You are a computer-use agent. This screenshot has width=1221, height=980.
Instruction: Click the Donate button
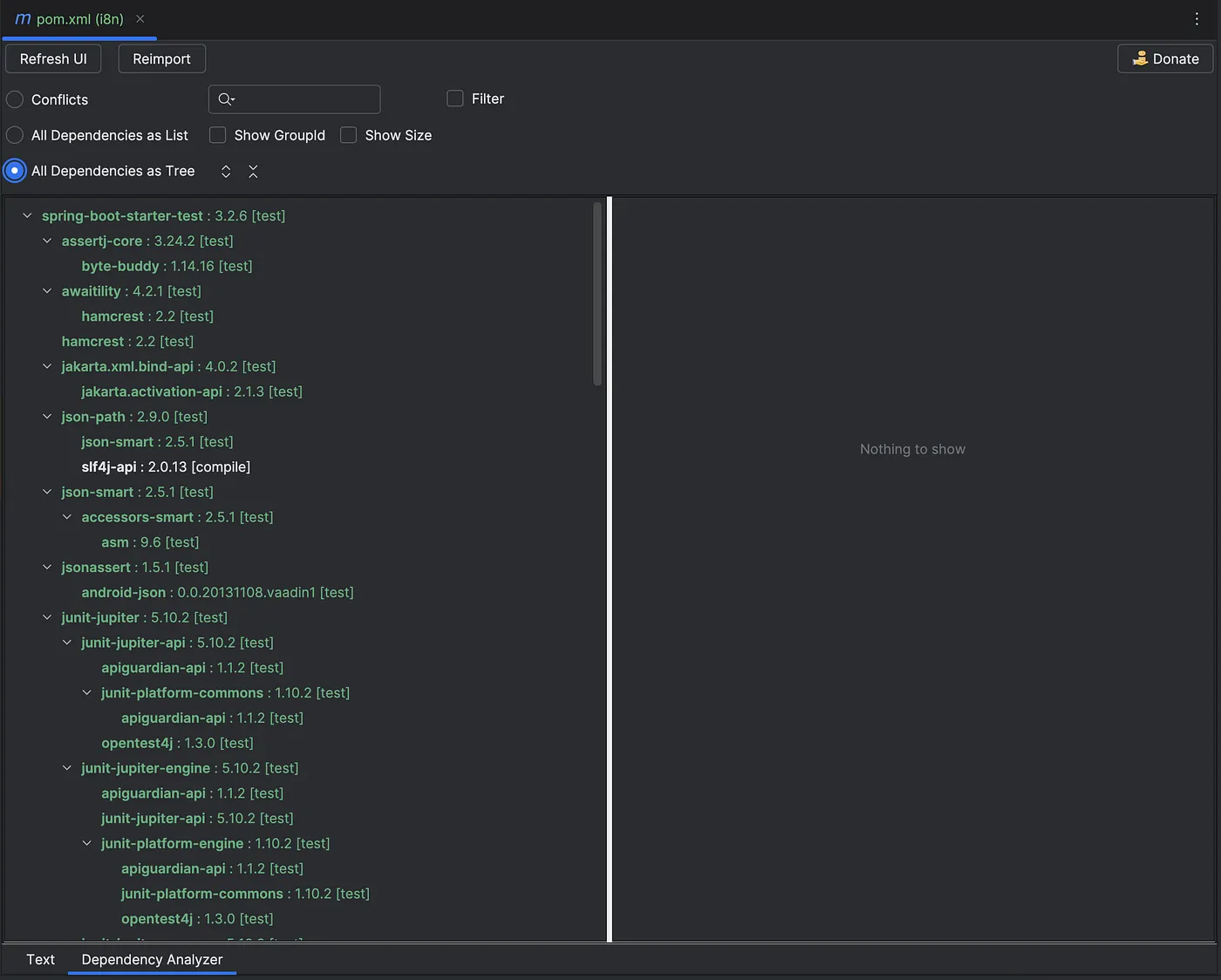click(x=1164, y=59)
